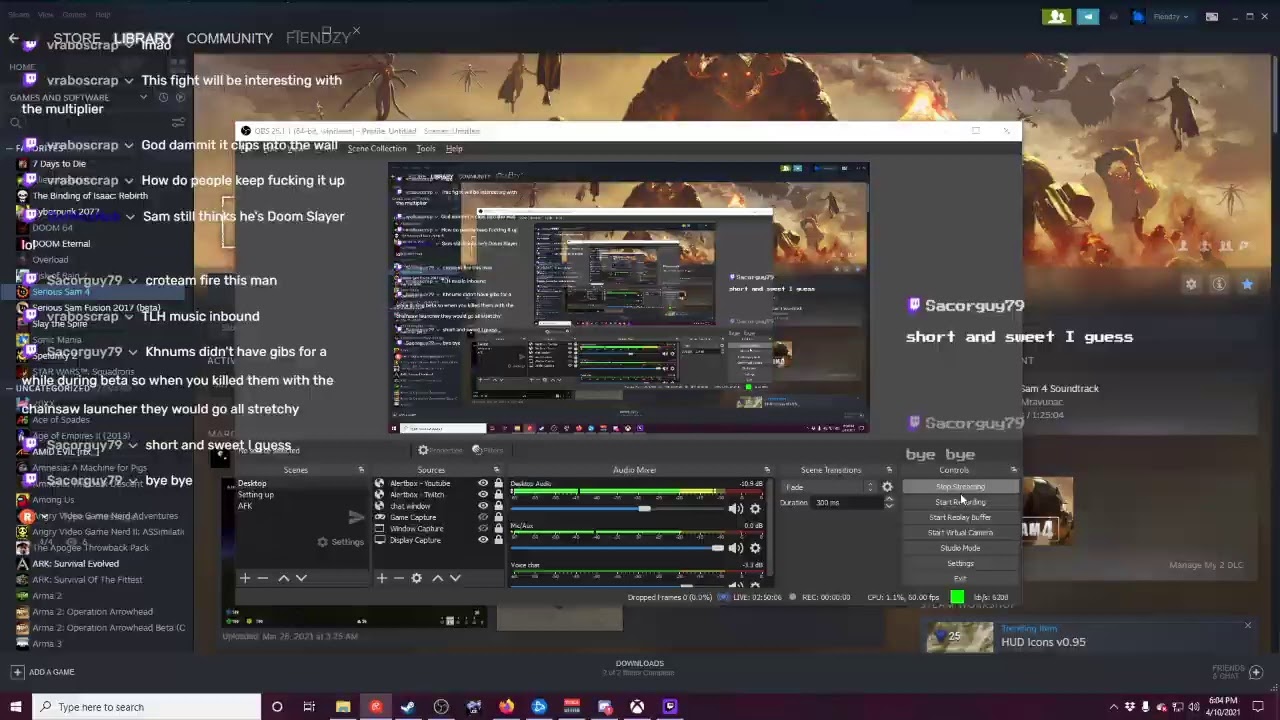1280x720 pixels.
Task: Move the selected OBS source down
Action: tap(455, 578)
